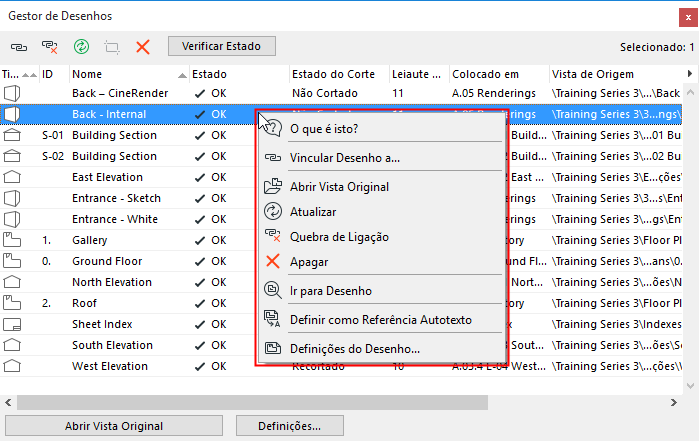Screen dimensions: 699x441
Task: Choose O que é isto? from context menu
Action: pos(324,129)
